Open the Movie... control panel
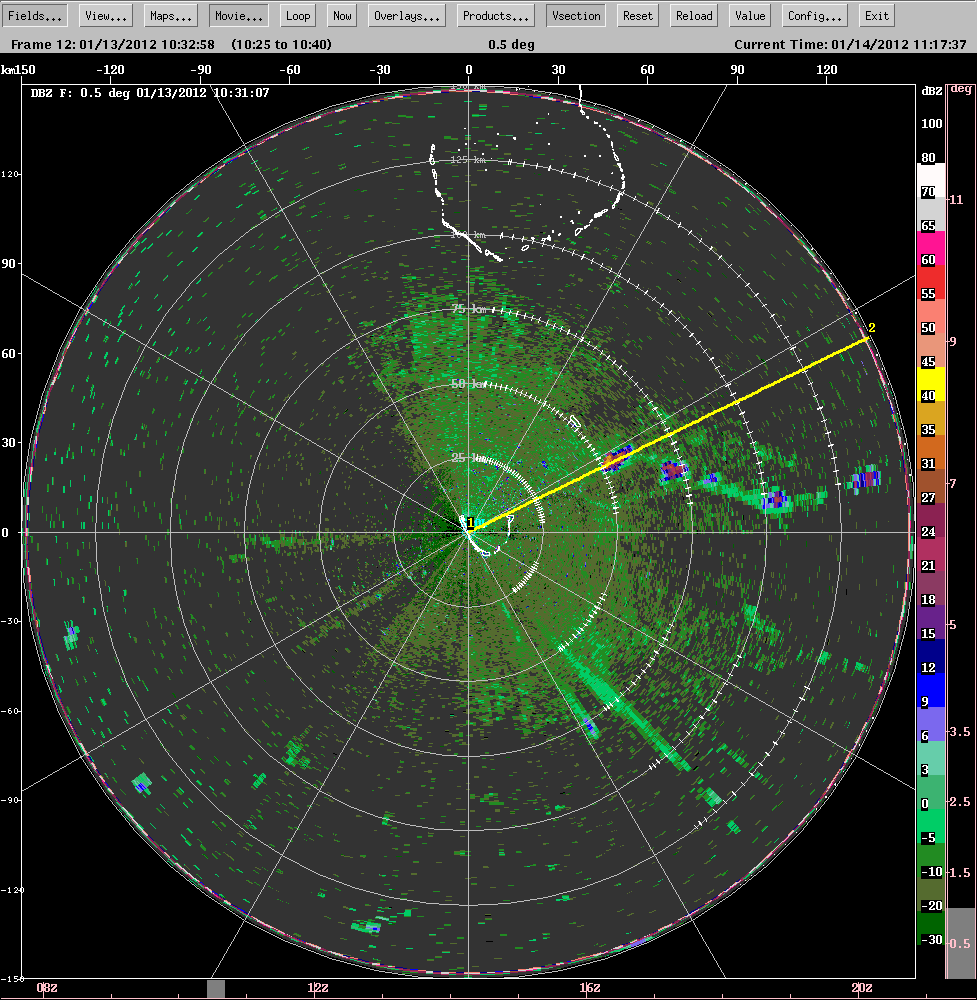Screen dimensions: 977x1000 point(239,16)
